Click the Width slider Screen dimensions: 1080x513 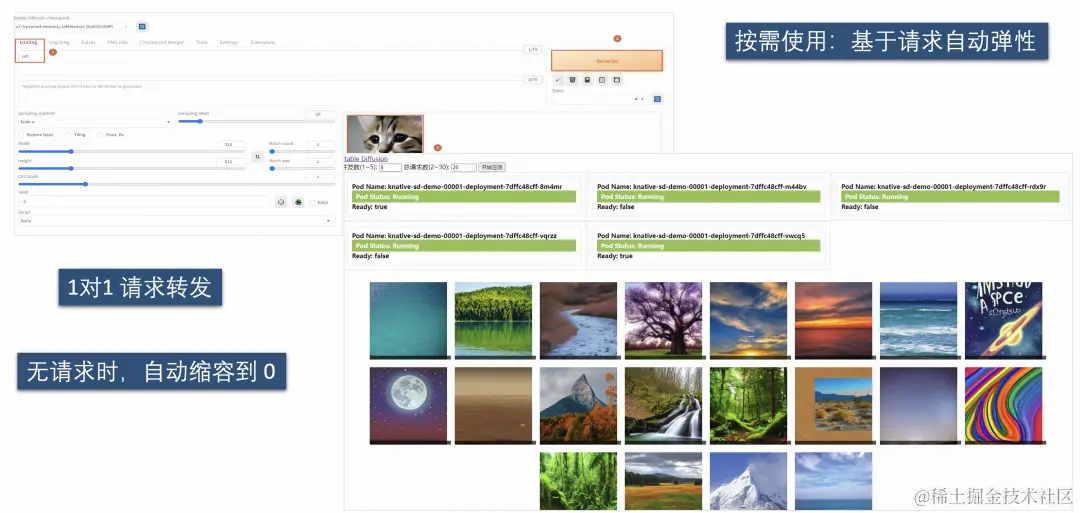coord(131,151)
